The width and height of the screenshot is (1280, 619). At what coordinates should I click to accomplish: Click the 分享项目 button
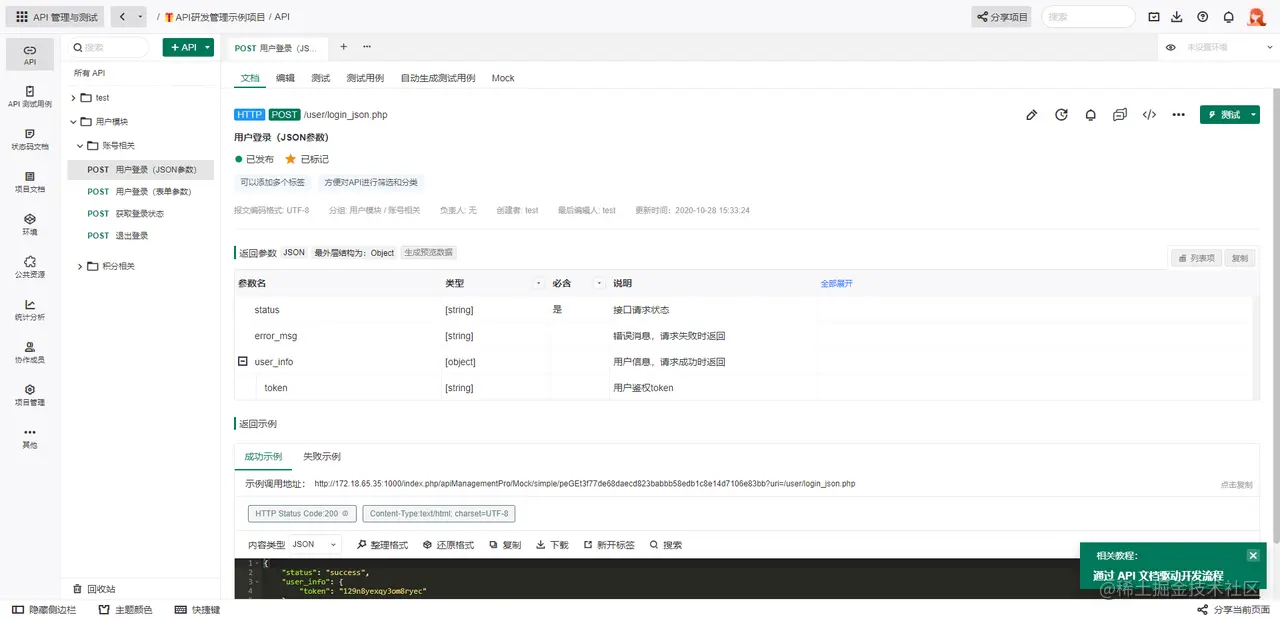(x=1002, y=17)
